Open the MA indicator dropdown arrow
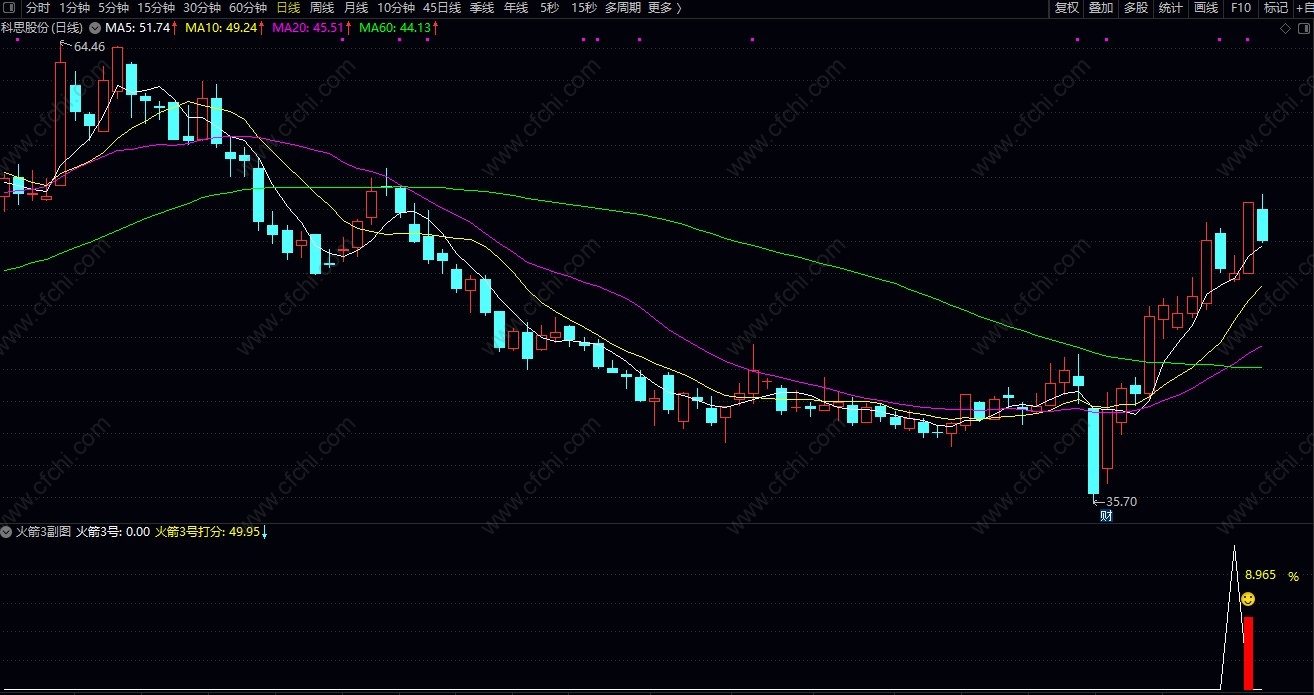 pyautogui.click(x=95, y=28)
